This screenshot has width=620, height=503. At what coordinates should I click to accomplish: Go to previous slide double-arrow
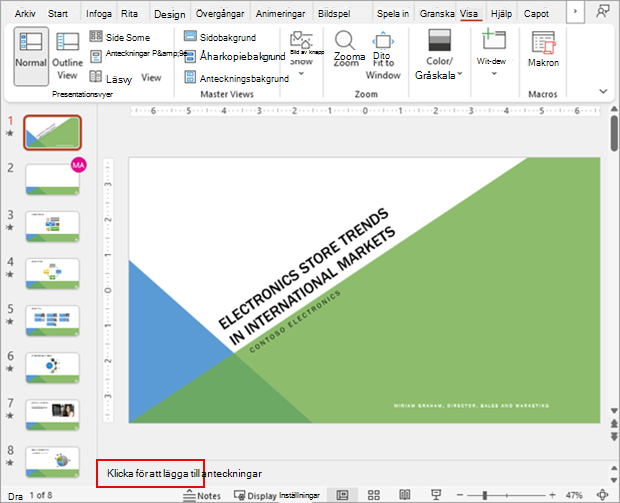coord(614,424)
